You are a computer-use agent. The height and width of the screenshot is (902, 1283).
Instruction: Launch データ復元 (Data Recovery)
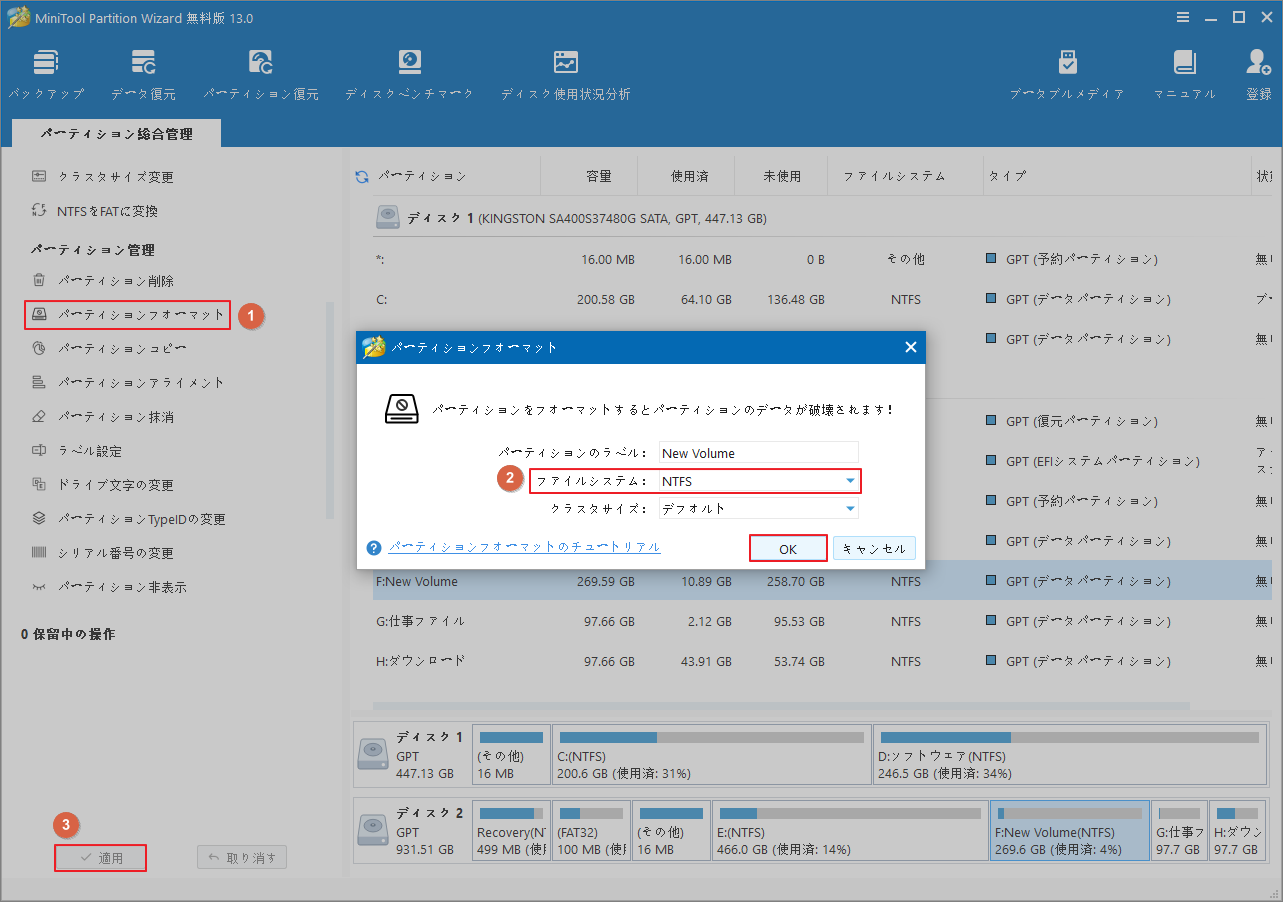tap(143, 74)
